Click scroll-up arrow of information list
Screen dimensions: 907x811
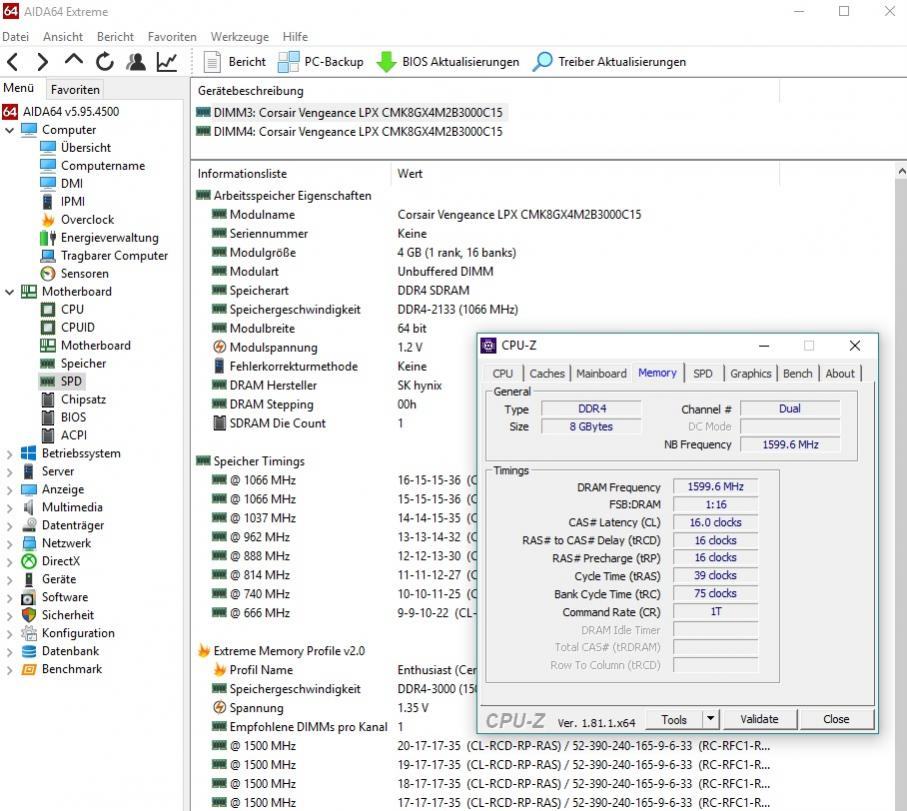(x=901, y=172)
